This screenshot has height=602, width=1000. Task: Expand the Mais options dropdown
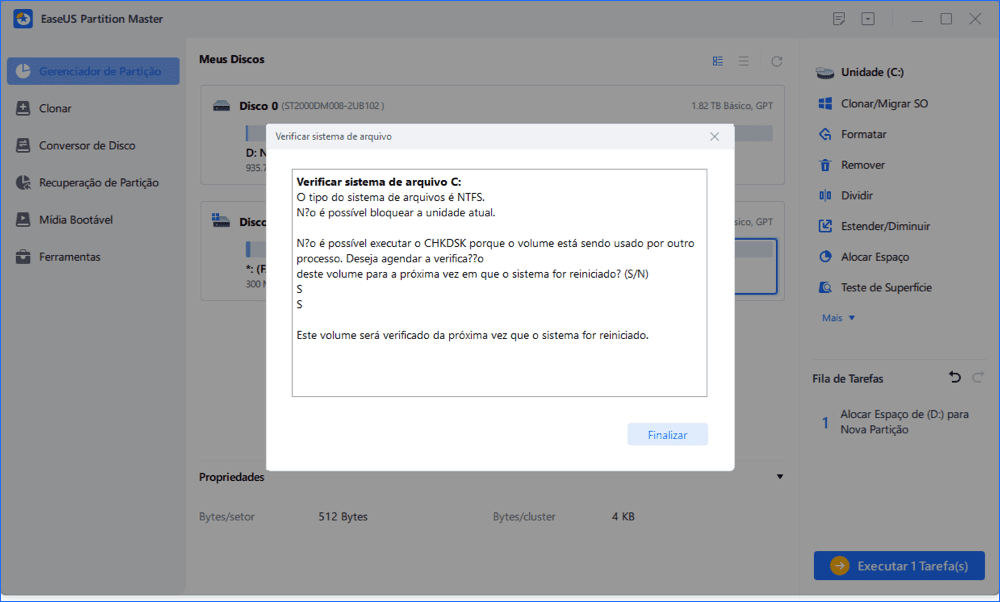tap(838, 318)
